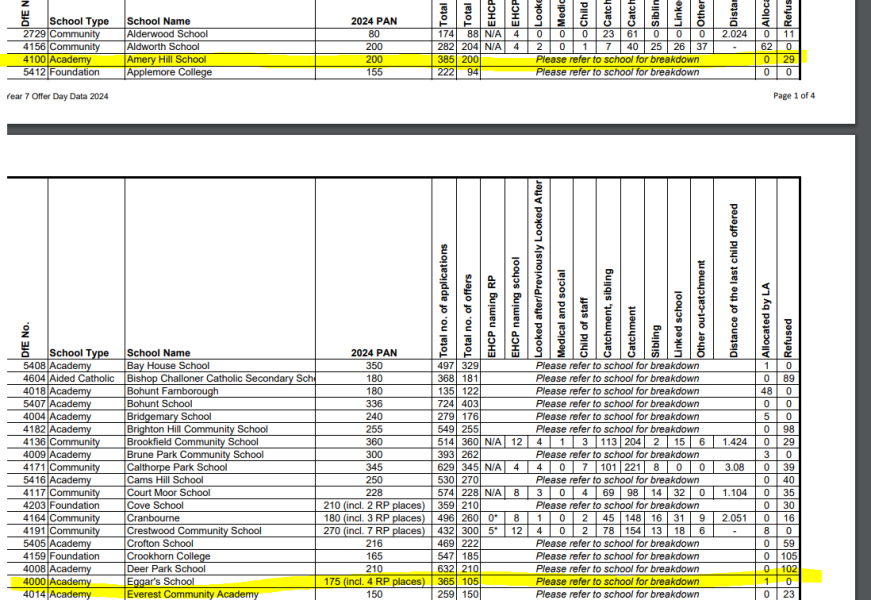Image resolution: width=871 pixels, height=600 pixels.
Task: Click the PAN value 175 (incl. 4 RP places)
Action: [374, 582]
